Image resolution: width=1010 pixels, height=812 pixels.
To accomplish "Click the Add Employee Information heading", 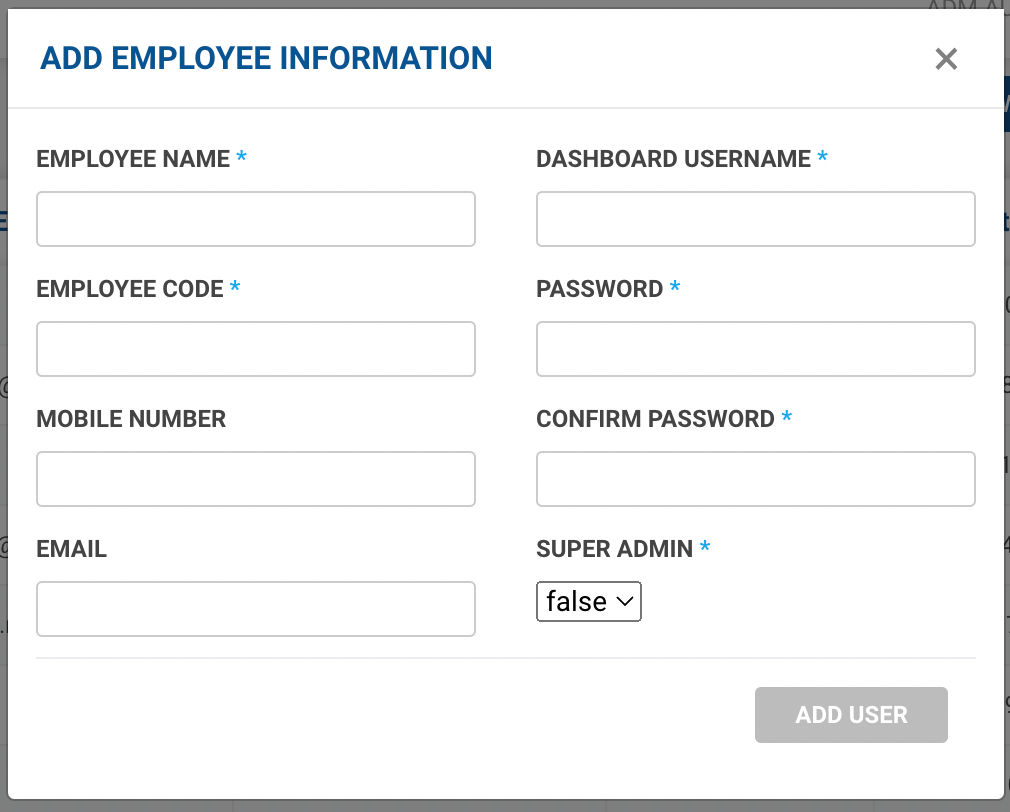I will coord(266,58).
